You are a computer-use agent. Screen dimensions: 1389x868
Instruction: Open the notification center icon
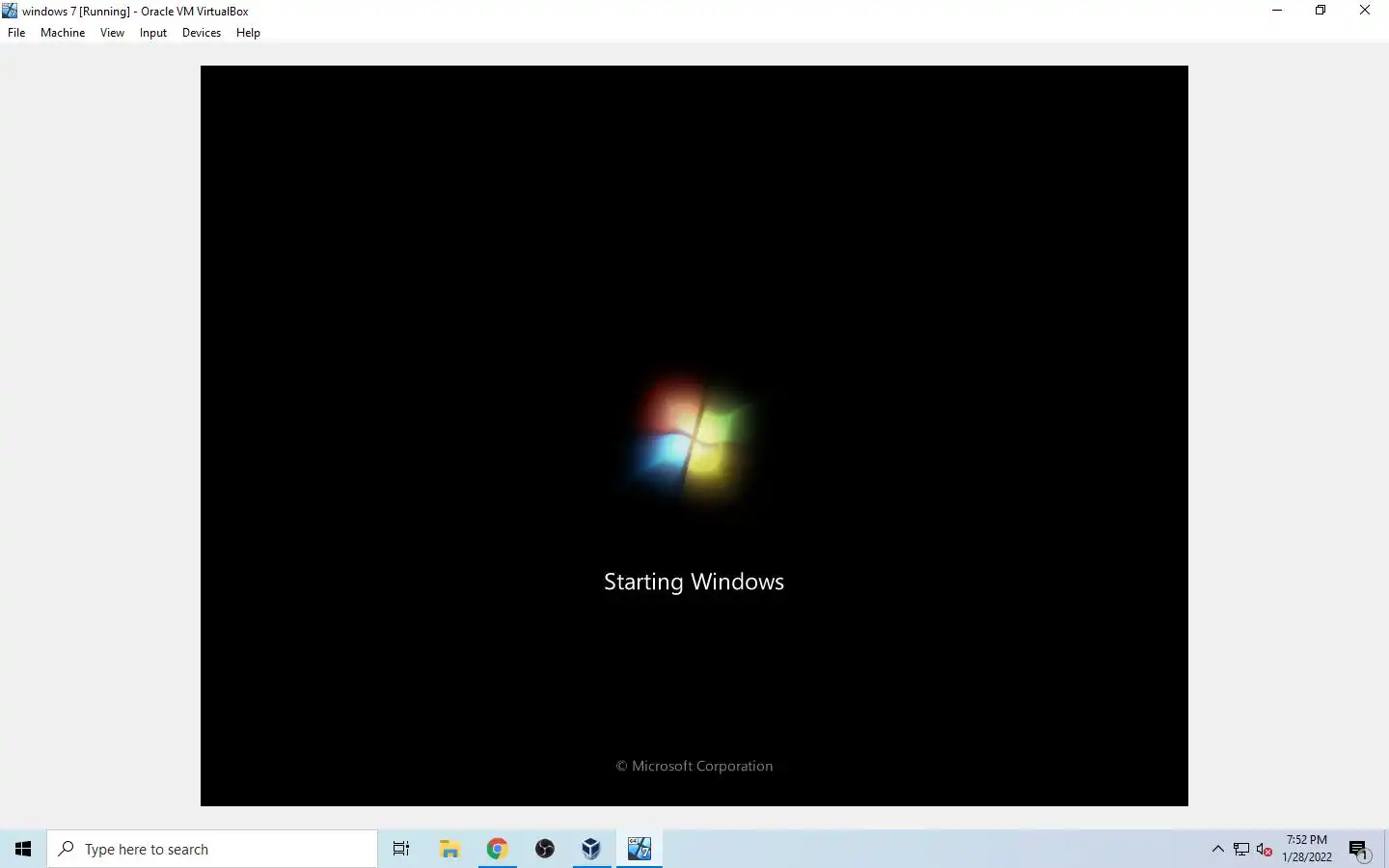(x=1359, y=850)
